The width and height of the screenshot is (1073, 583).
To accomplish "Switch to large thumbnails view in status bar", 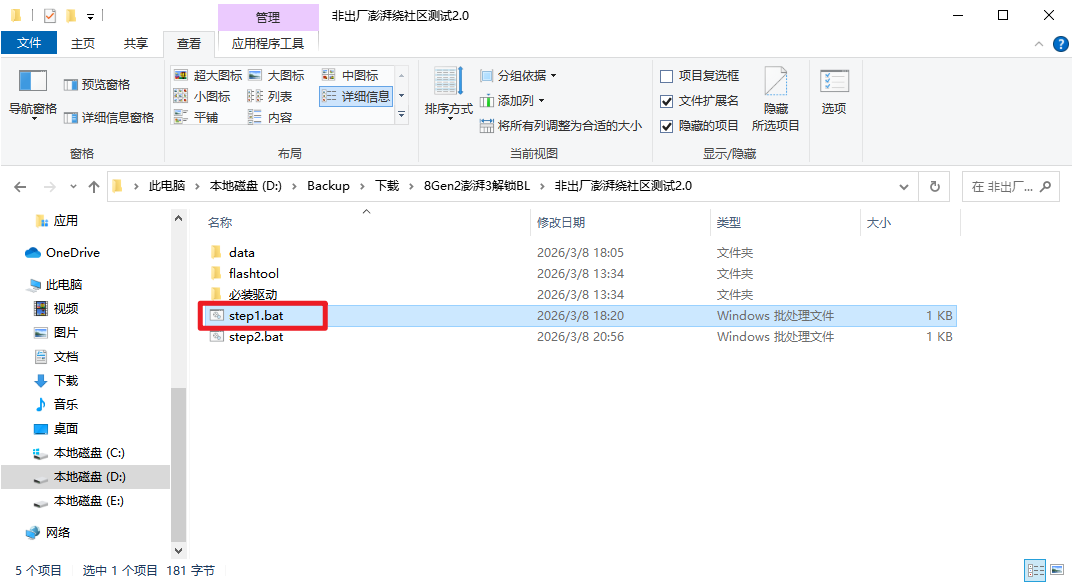I will pos(1057,569).
